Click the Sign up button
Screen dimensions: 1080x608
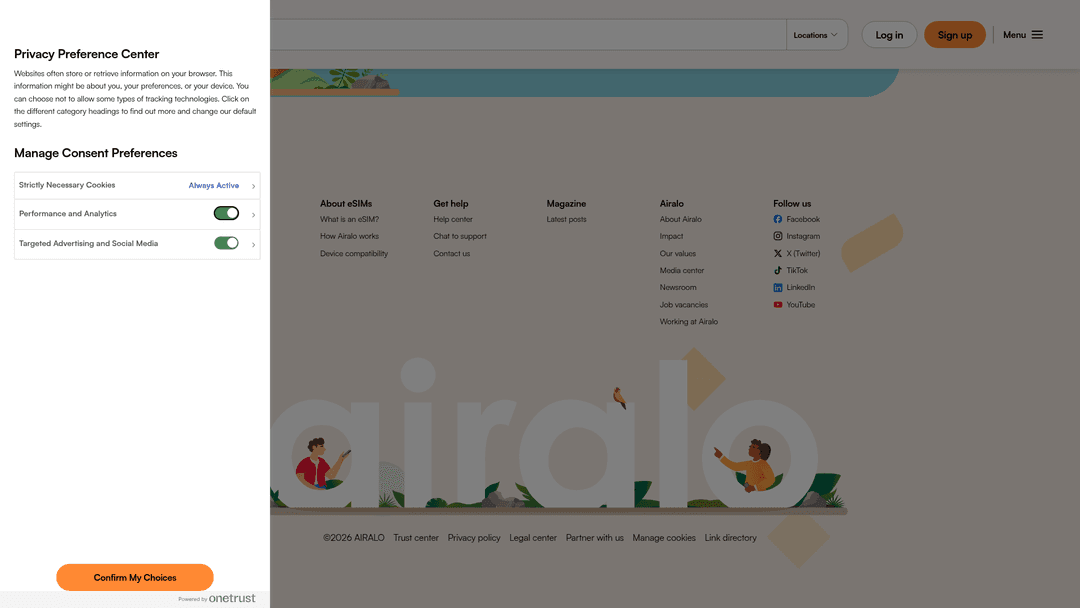(954, 34)
